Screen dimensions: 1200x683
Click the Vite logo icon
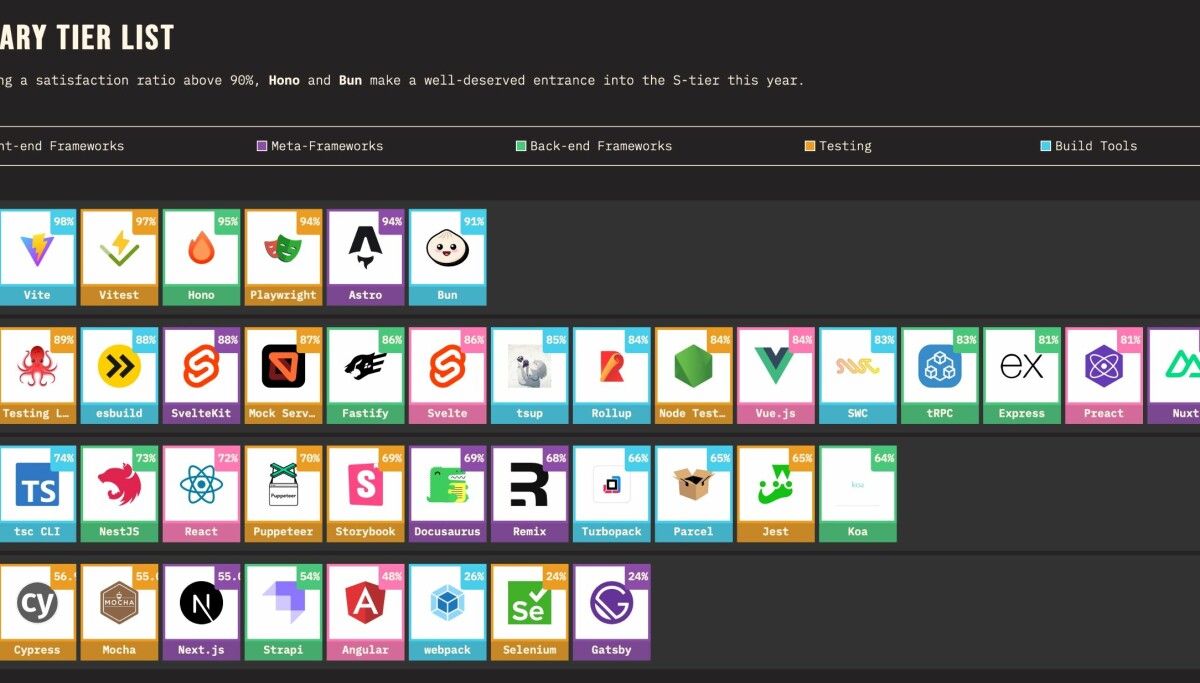click(x=37, y=248)
